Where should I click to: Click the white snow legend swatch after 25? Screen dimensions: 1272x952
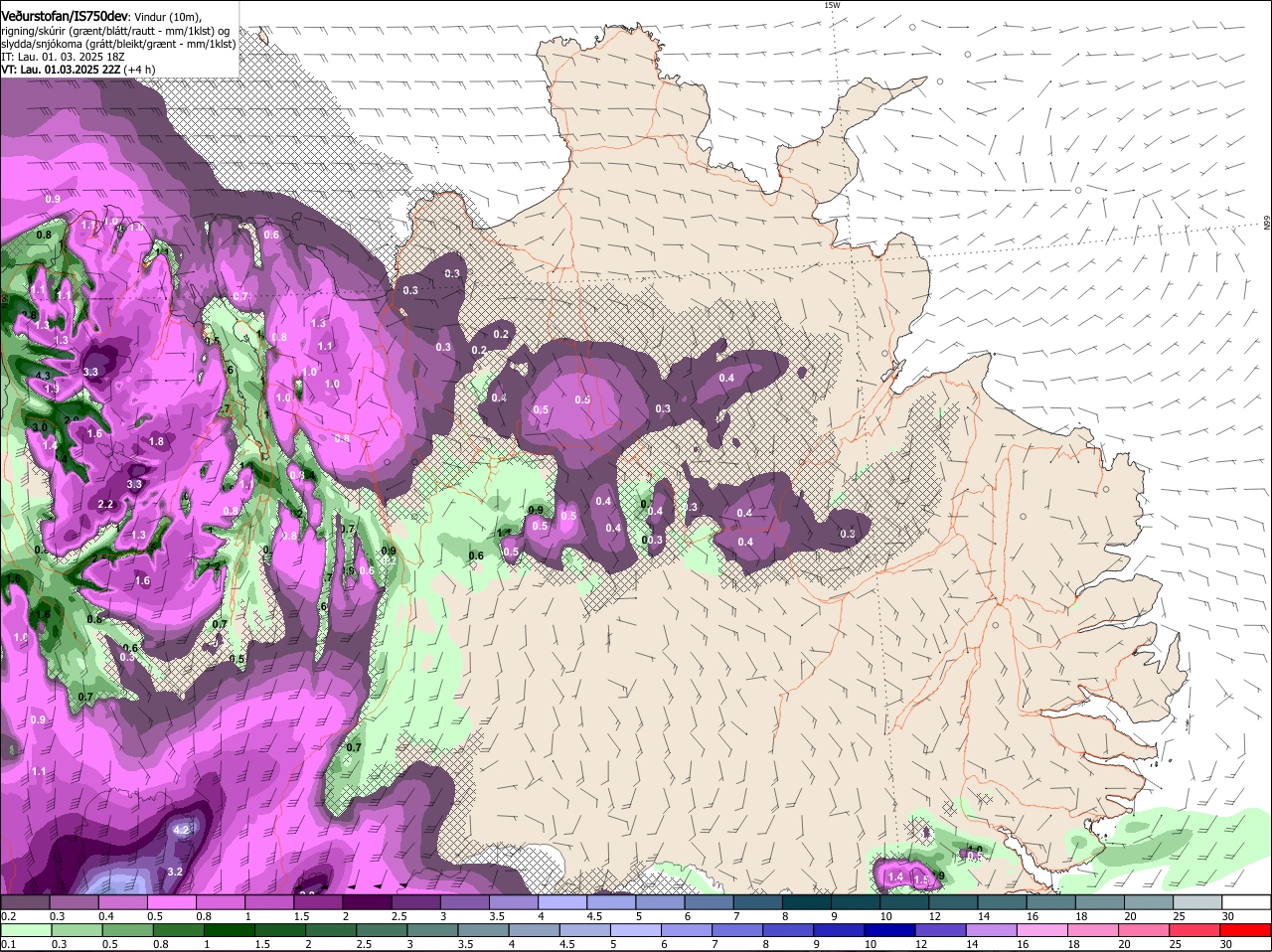coord(1246,901)
